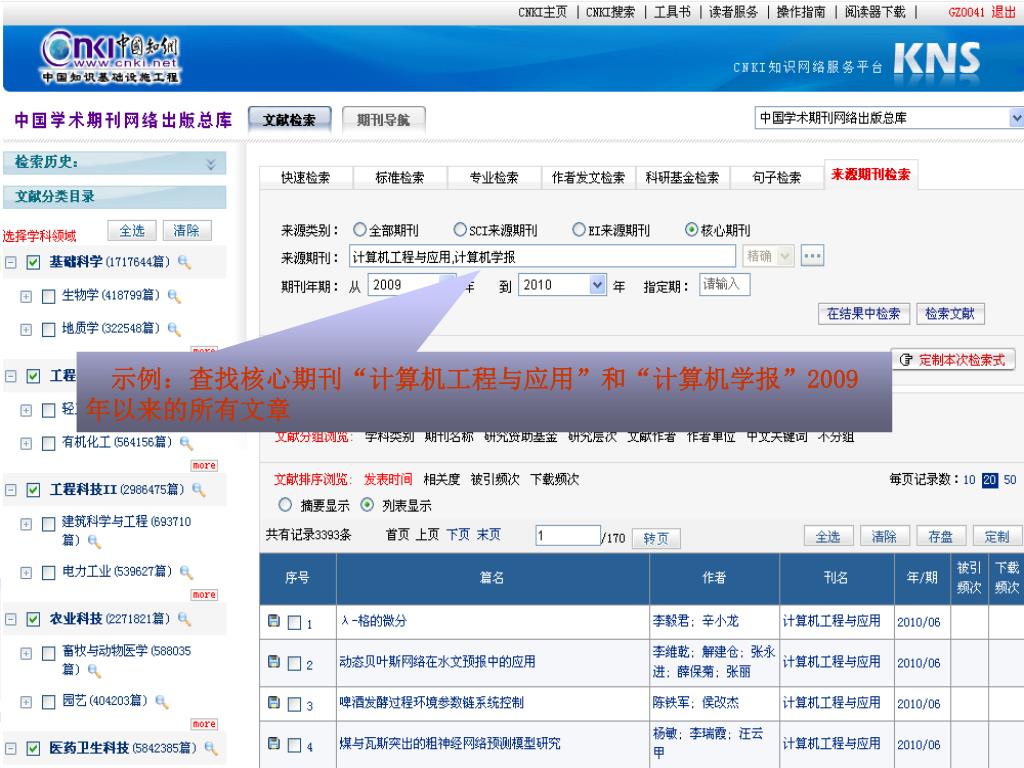Check the 电力工业 checkbox

[x=48, y=573]
